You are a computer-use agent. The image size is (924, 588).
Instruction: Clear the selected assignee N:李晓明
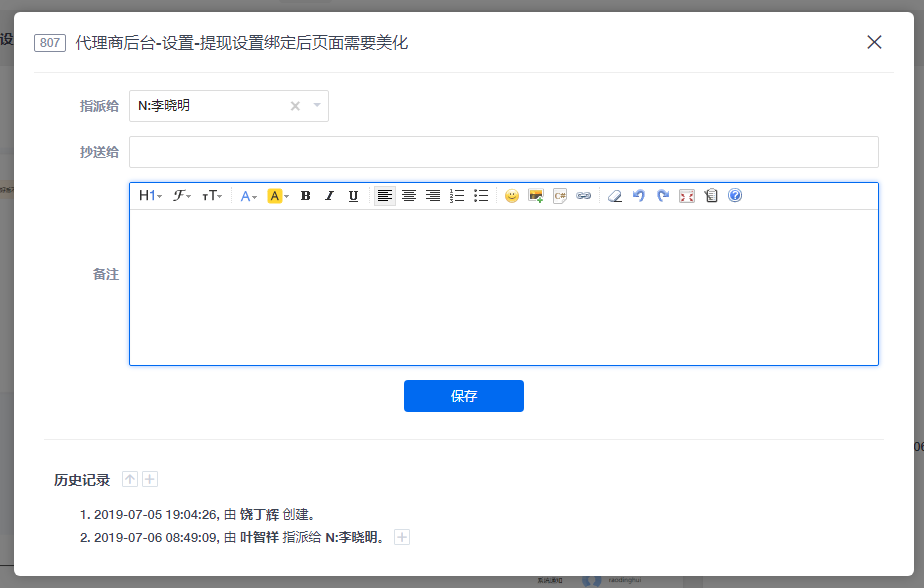point(295,106)
